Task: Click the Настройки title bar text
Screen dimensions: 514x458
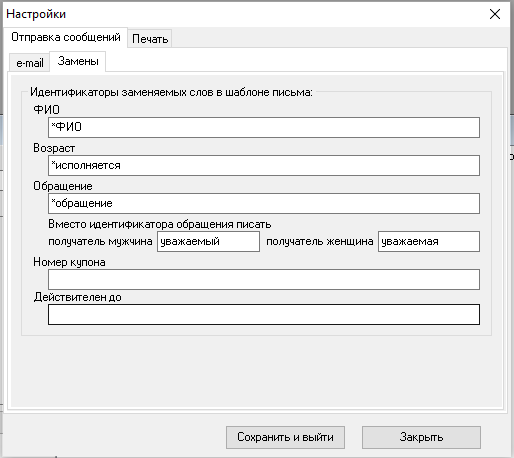Action: click(x=36, y=14)
